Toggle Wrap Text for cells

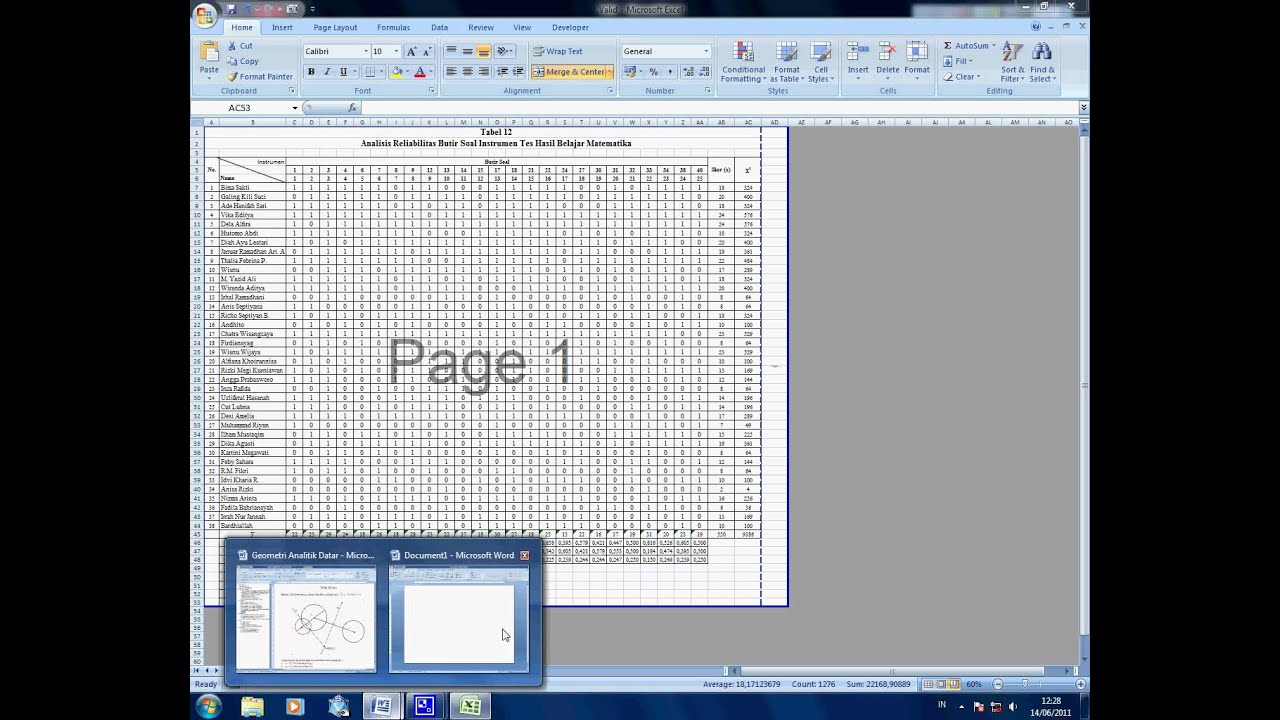pyautogui.click(x=557, y=51)
